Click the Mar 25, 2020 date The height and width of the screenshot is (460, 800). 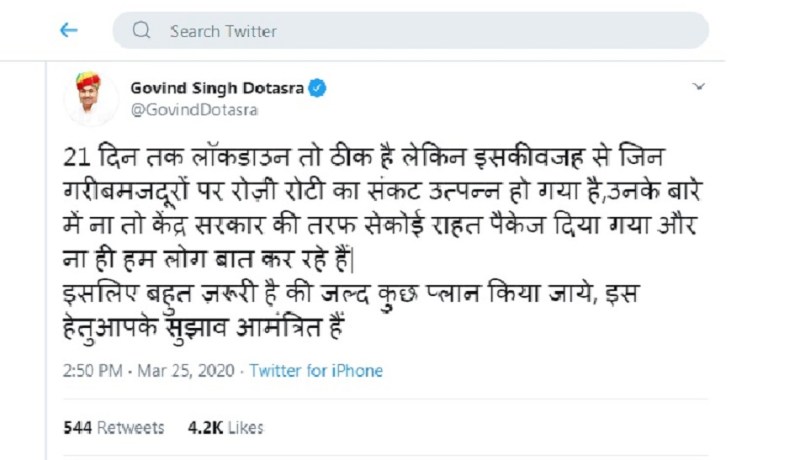[x=187, y=371]
